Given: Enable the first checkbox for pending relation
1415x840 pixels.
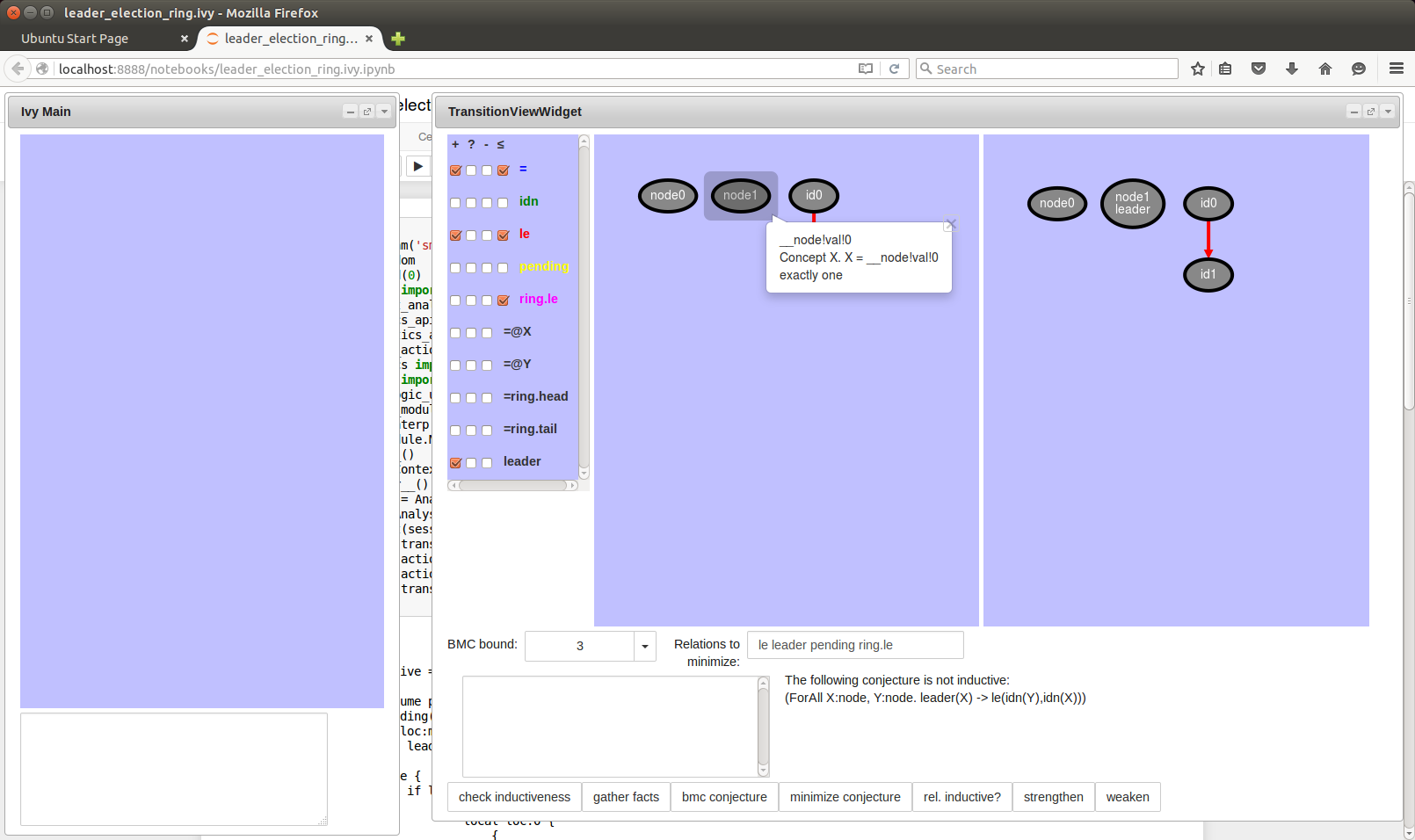Looking at the screenshot, I should click(x=455, y=268).
